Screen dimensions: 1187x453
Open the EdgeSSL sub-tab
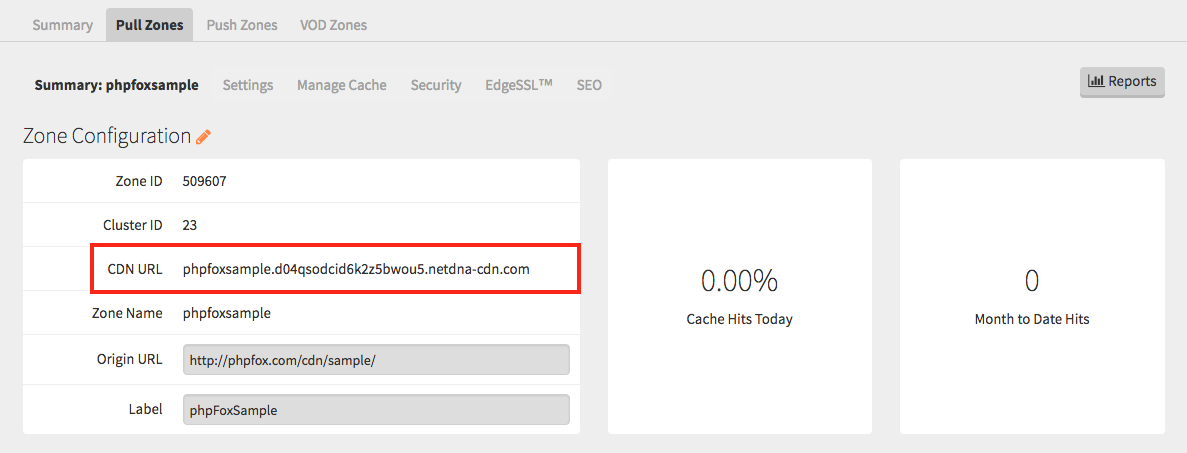pyautogui.click(x=518, y=85)
